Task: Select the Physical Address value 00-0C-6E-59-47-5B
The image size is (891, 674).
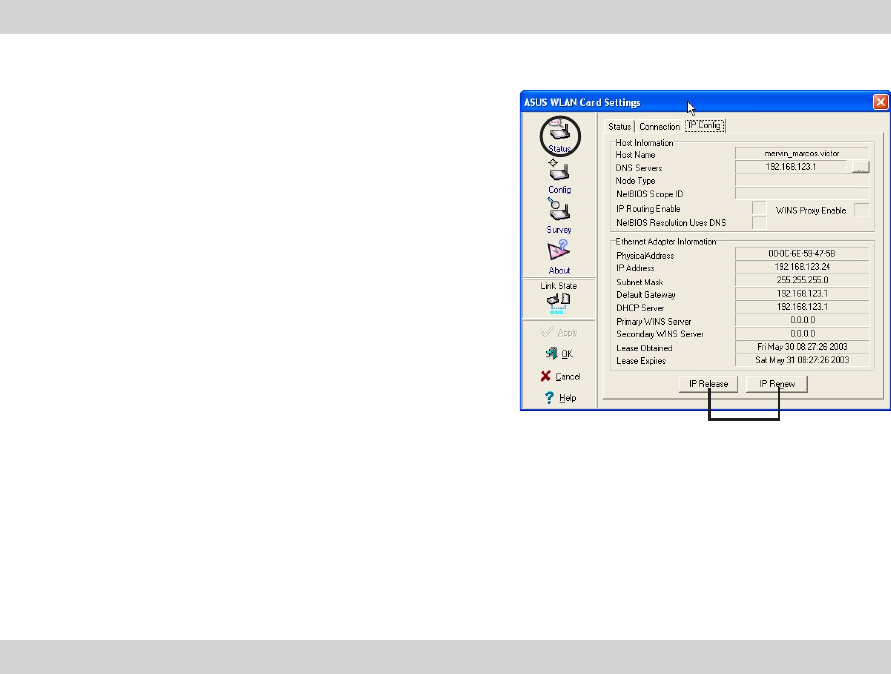Action: pyautogui.click(x=802, y=254)
